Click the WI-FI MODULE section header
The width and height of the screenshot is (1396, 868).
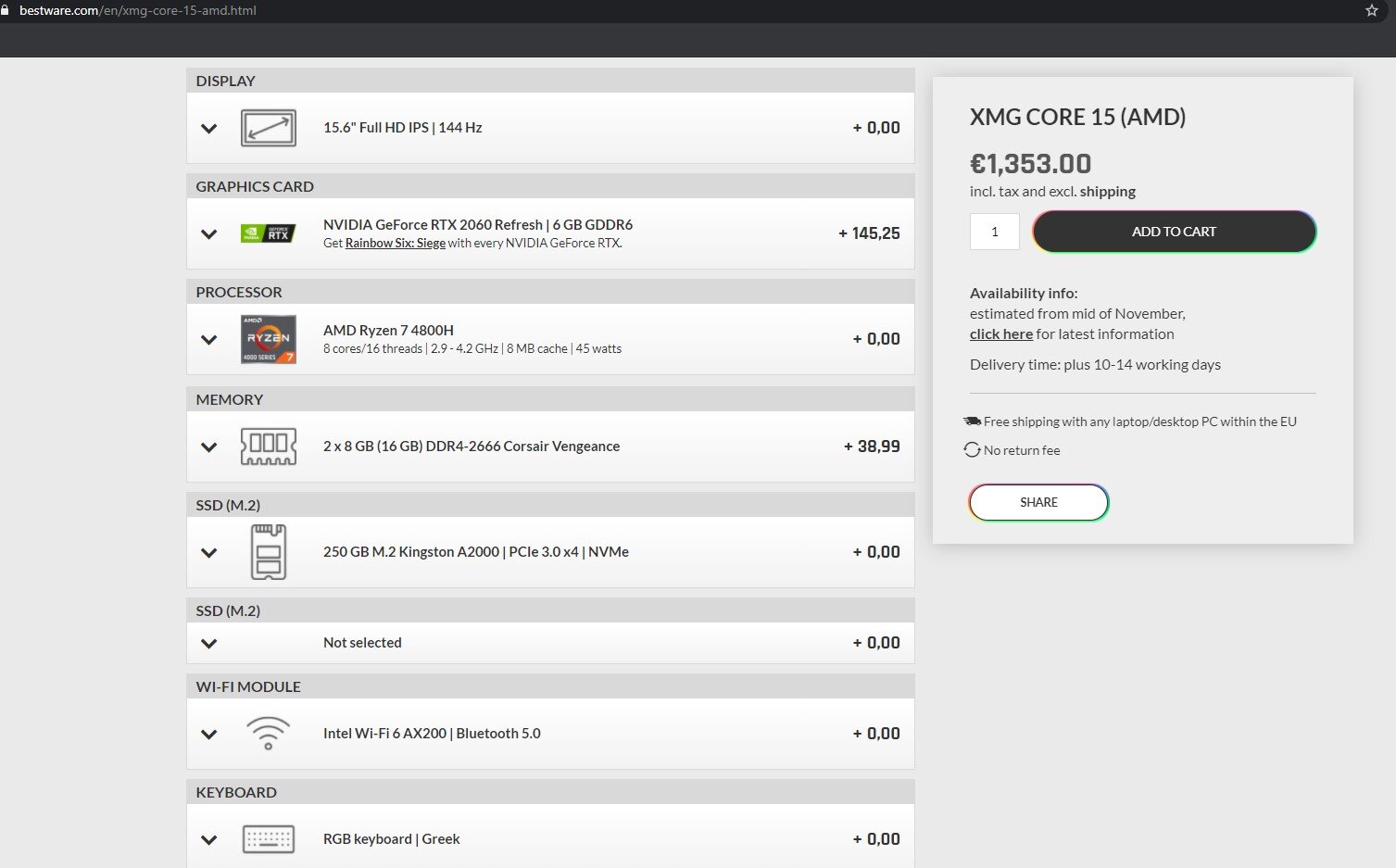tap(550, 686)
